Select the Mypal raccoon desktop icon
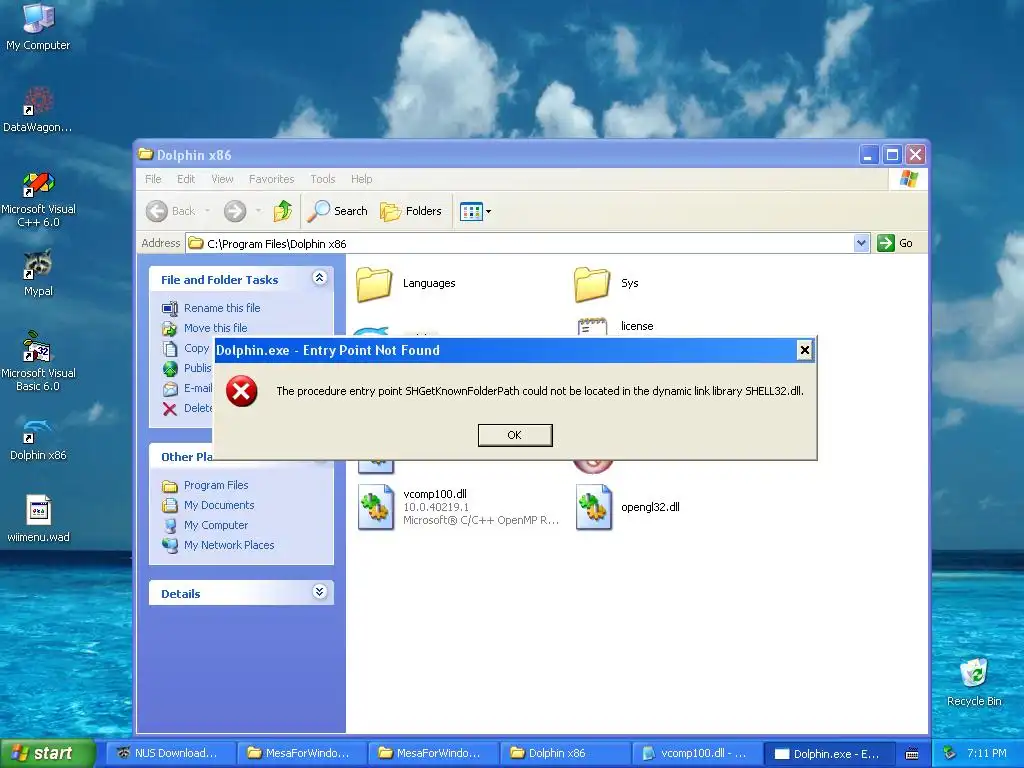 [x=38, y=273]
